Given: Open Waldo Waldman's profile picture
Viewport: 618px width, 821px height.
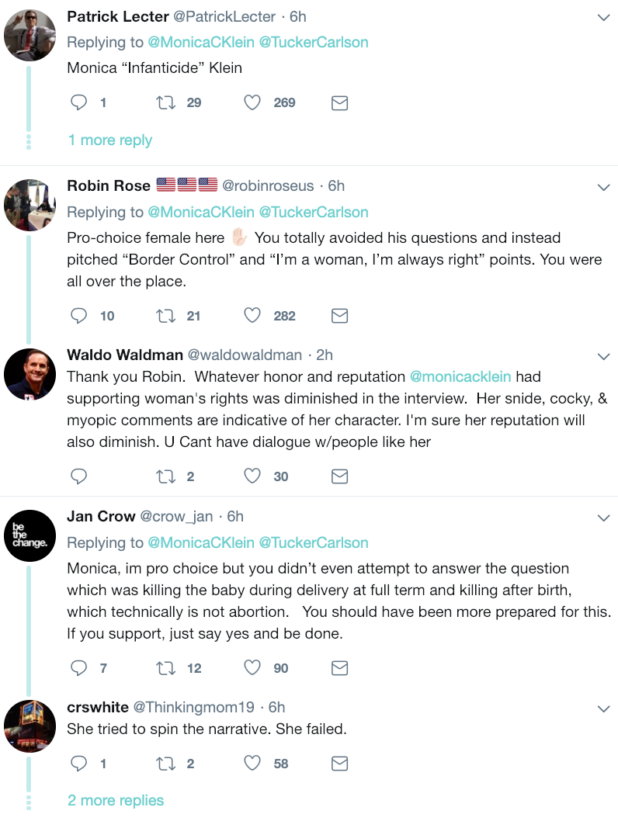Looking at the screenshot, I should pyautogui.click(x=30, y=374).
